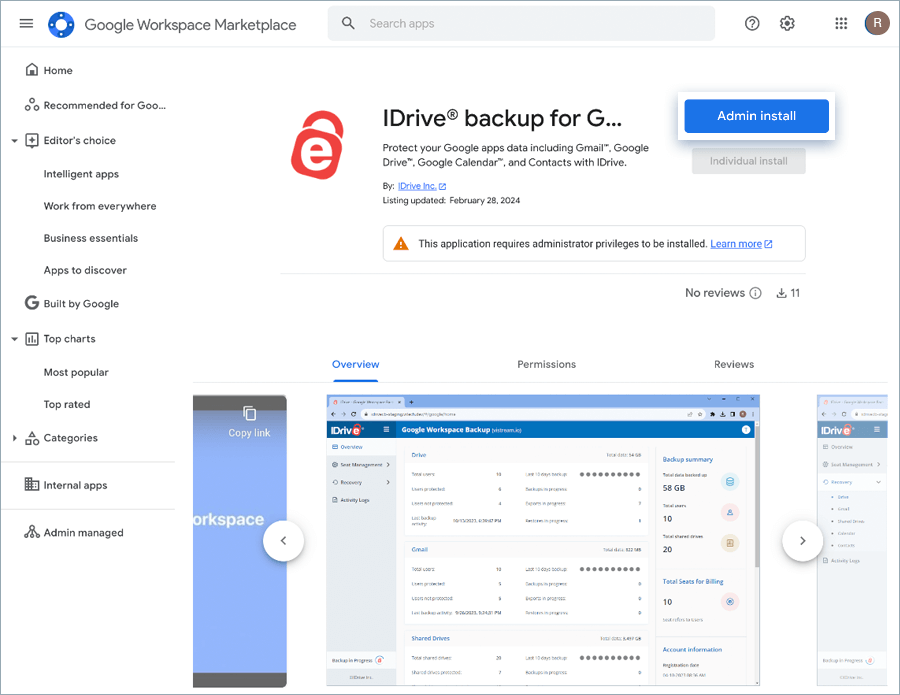
Task: Click the Listing updated February 28, 2024 text
Action: click(451, 200)
